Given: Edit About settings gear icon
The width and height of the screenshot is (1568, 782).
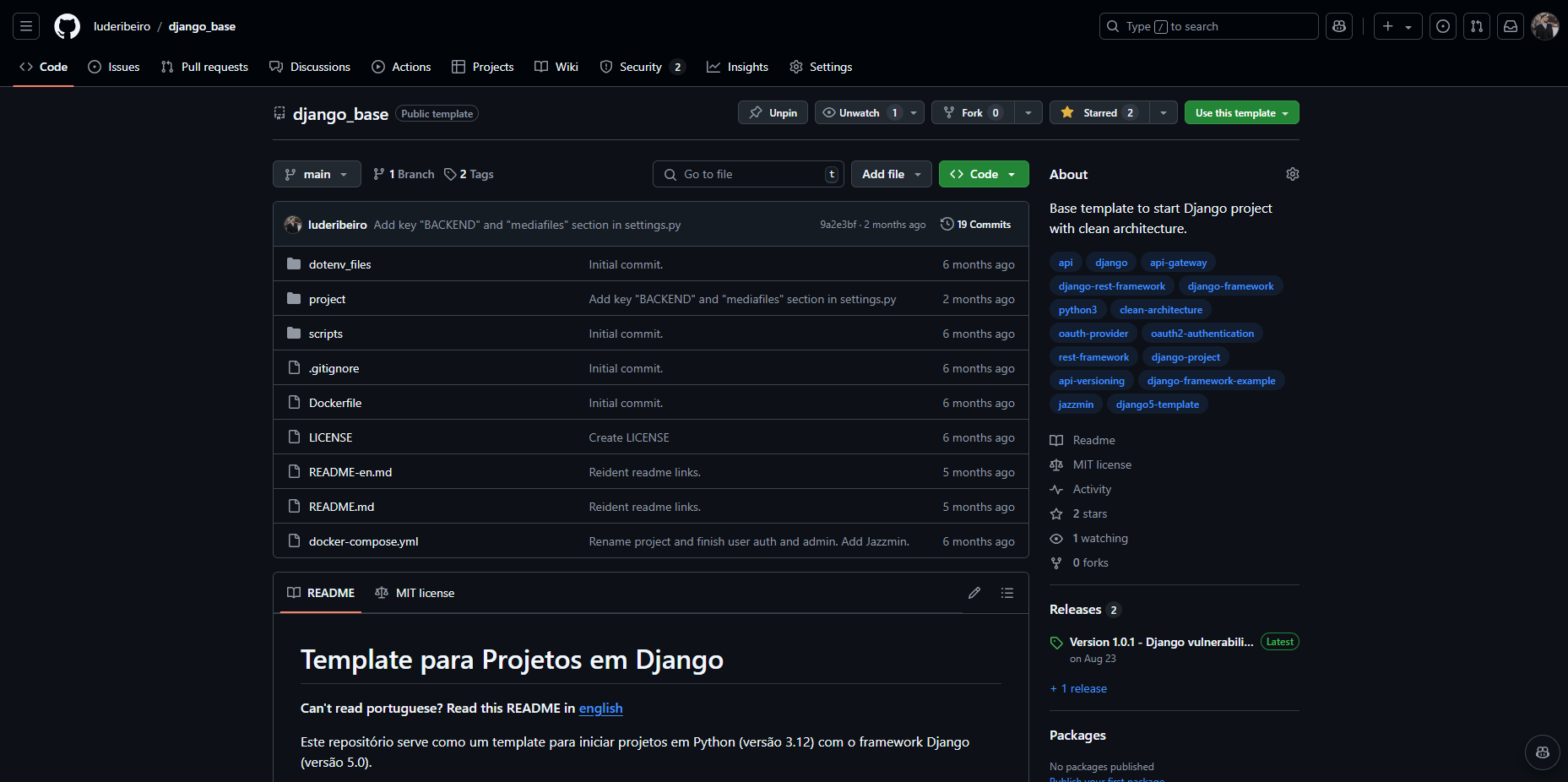Looking at the screenshot, I should point(1292,174).
